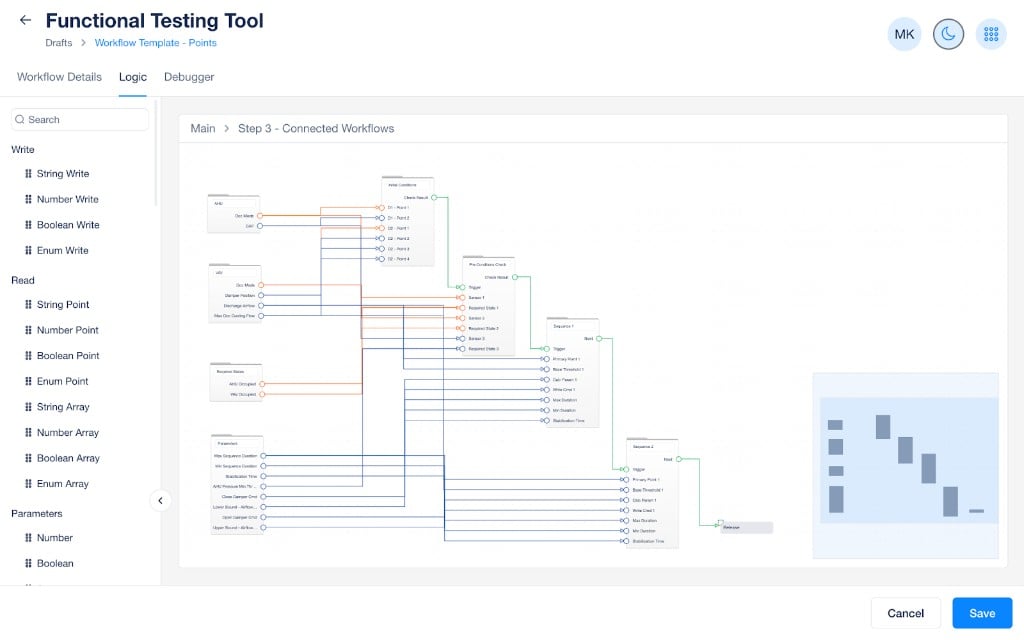
Task: Grab the drag handle for Enum Array
Action: click(28, 483)
